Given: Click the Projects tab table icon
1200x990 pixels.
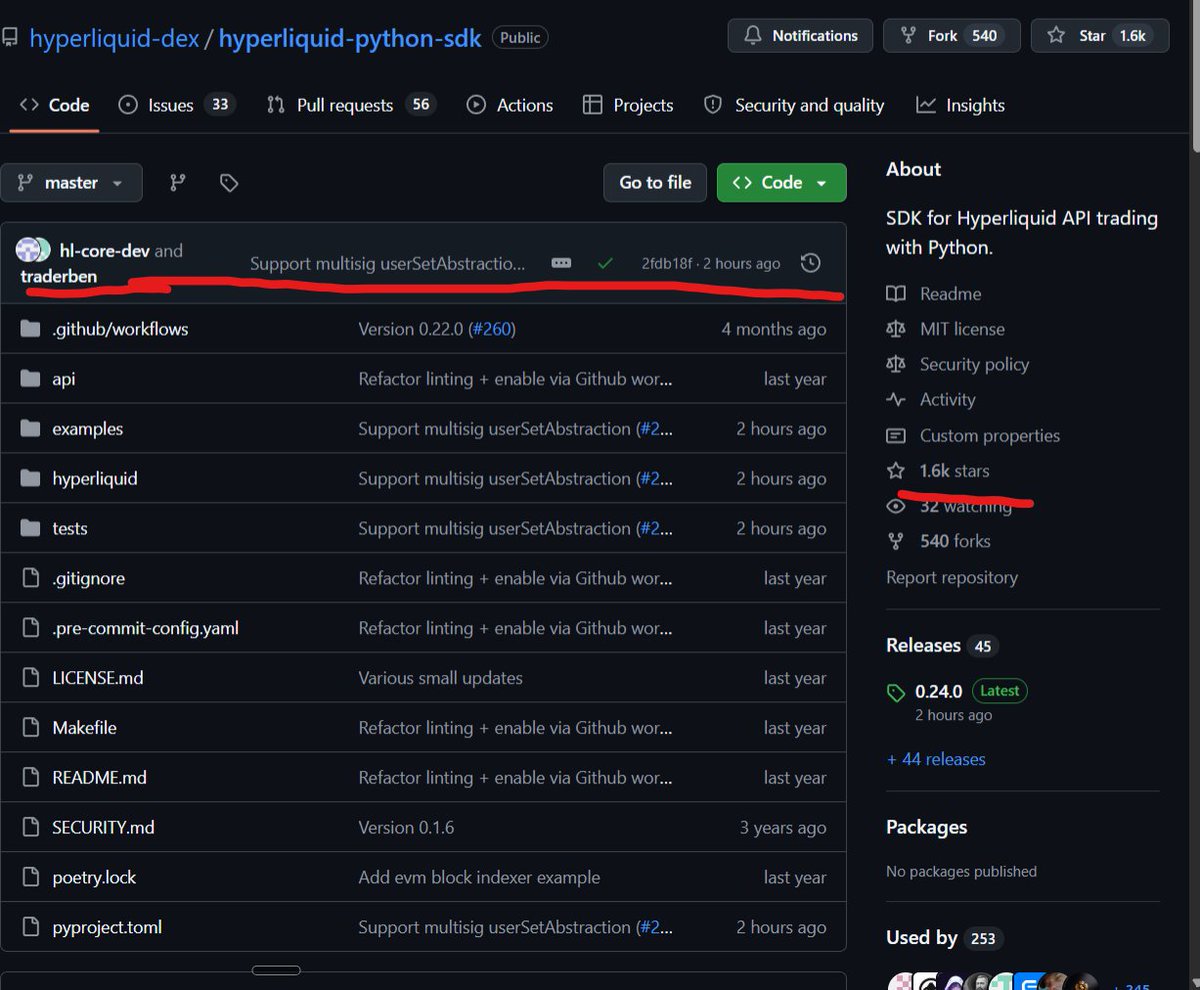Looking at the screenshot, I should point(593,105).
